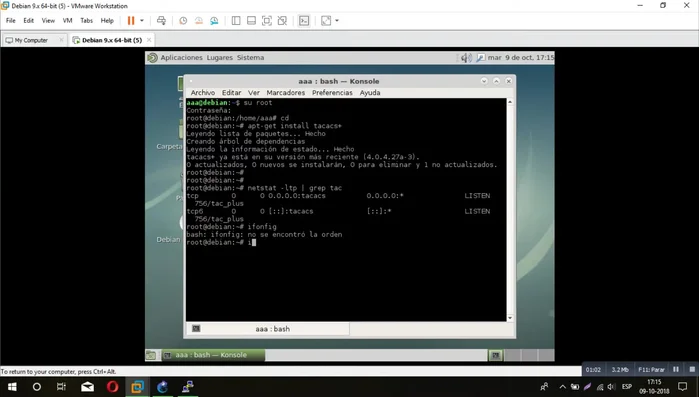Take a snapshot using the clock icon
Viewport: 699px width, 397px height.
[183, 20]
